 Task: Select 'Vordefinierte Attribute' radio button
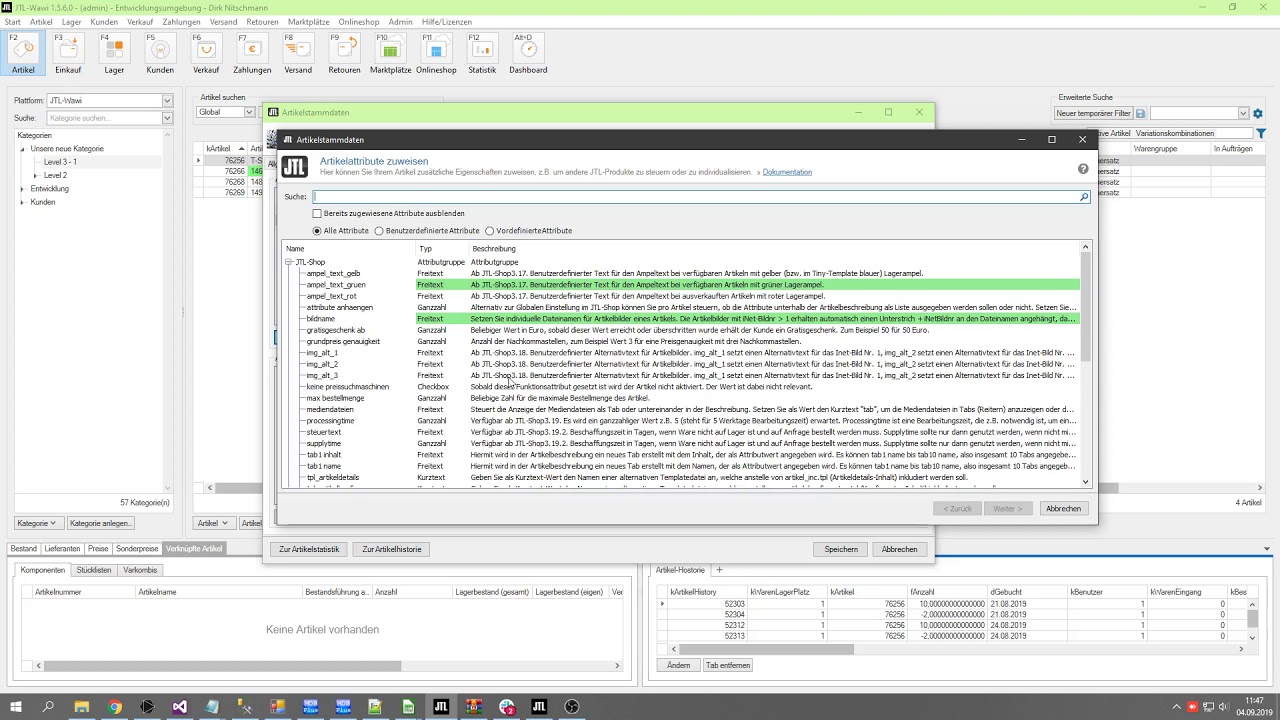[x=489, y=230]
